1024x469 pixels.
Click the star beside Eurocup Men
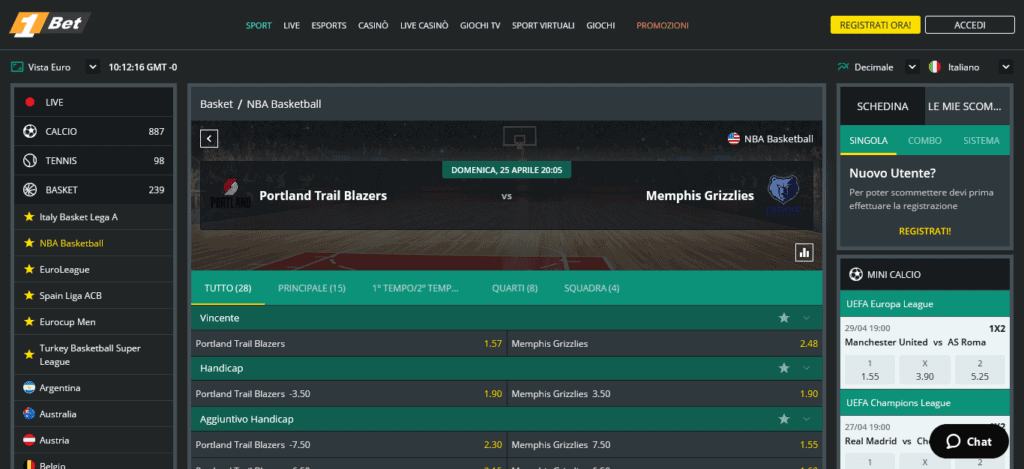(x=29, y=321)
